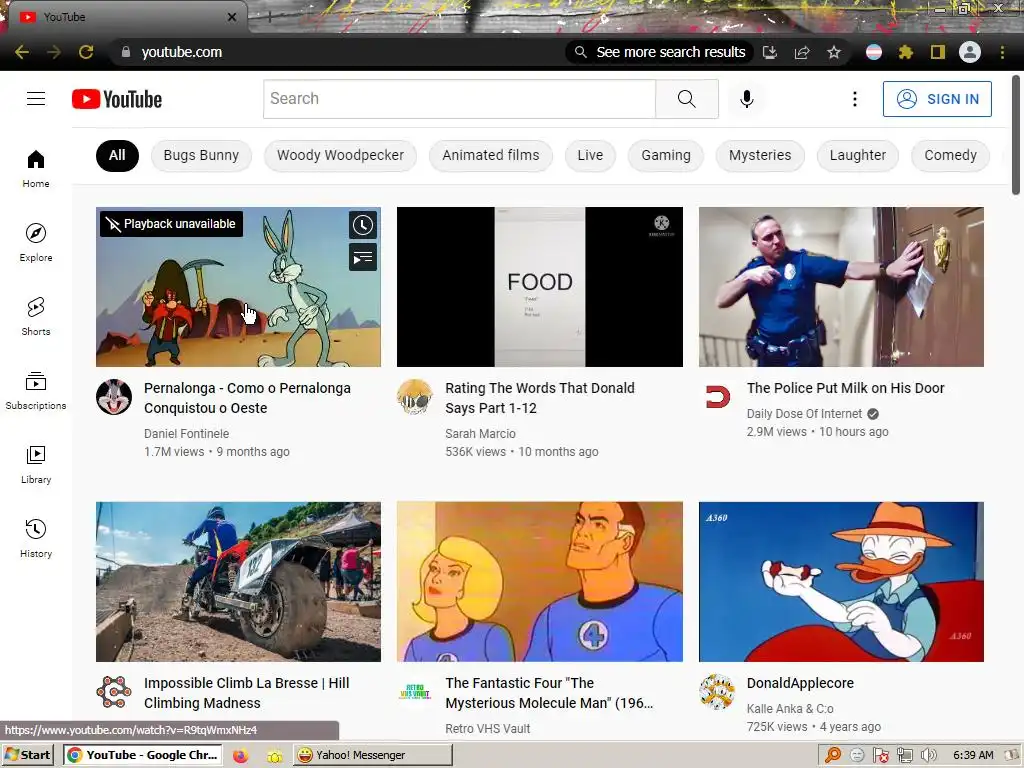Viewport: 1024px width, 768px height.
Task: Click the youtube.com address bar URL
Action: pyautogui.click(x=182, y=52)
